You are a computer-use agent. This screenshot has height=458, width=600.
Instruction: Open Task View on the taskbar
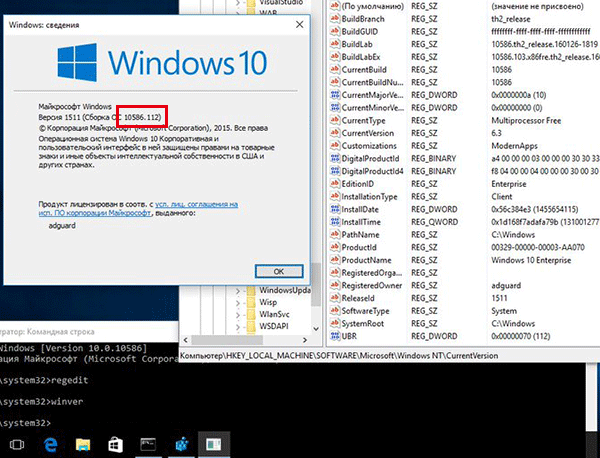pos(17,445)
